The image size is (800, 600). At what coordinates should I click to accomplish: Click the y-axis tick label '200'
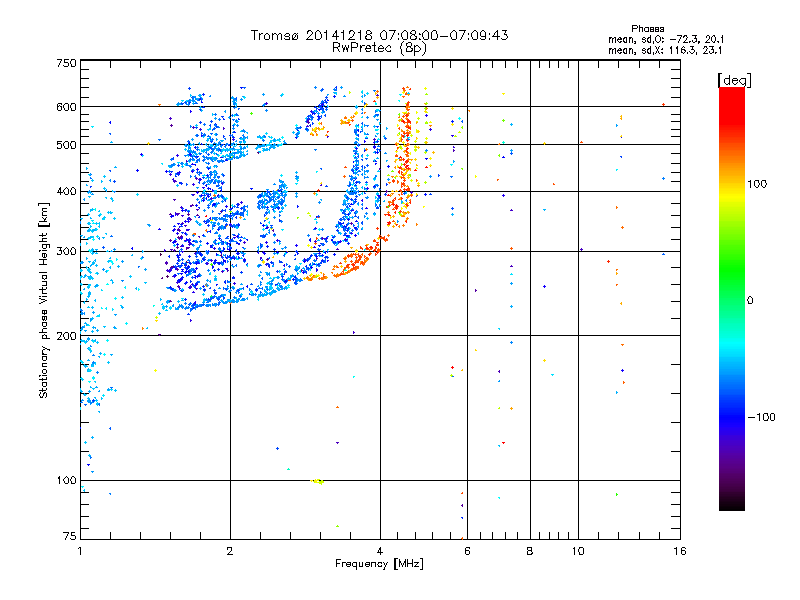(66, 336)
